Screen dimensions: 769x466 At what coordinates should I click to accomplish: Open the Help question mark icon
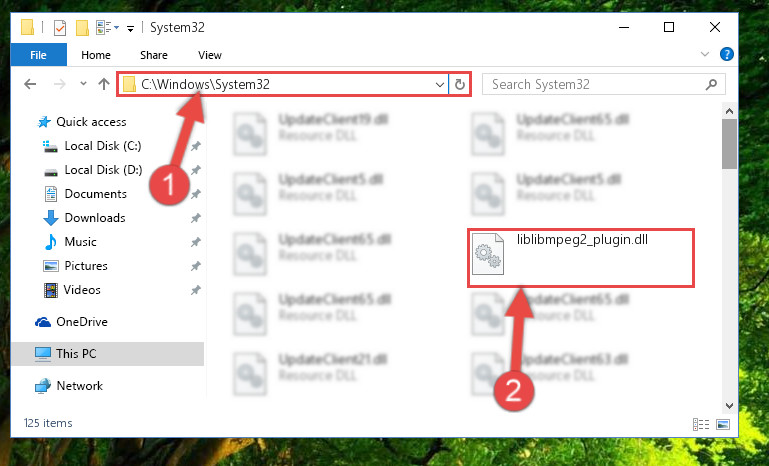point(726,54)
